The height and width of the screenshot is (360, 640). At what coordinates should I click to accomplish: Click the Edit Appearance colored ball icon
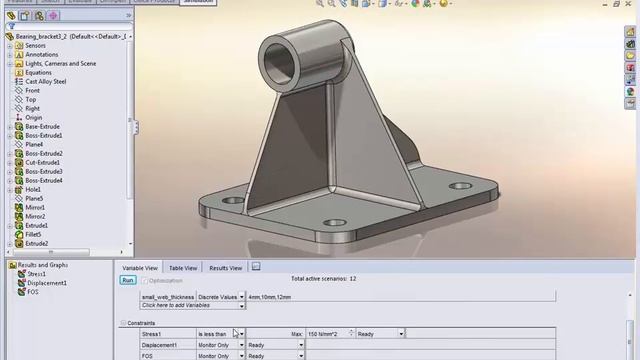(415, 3)
